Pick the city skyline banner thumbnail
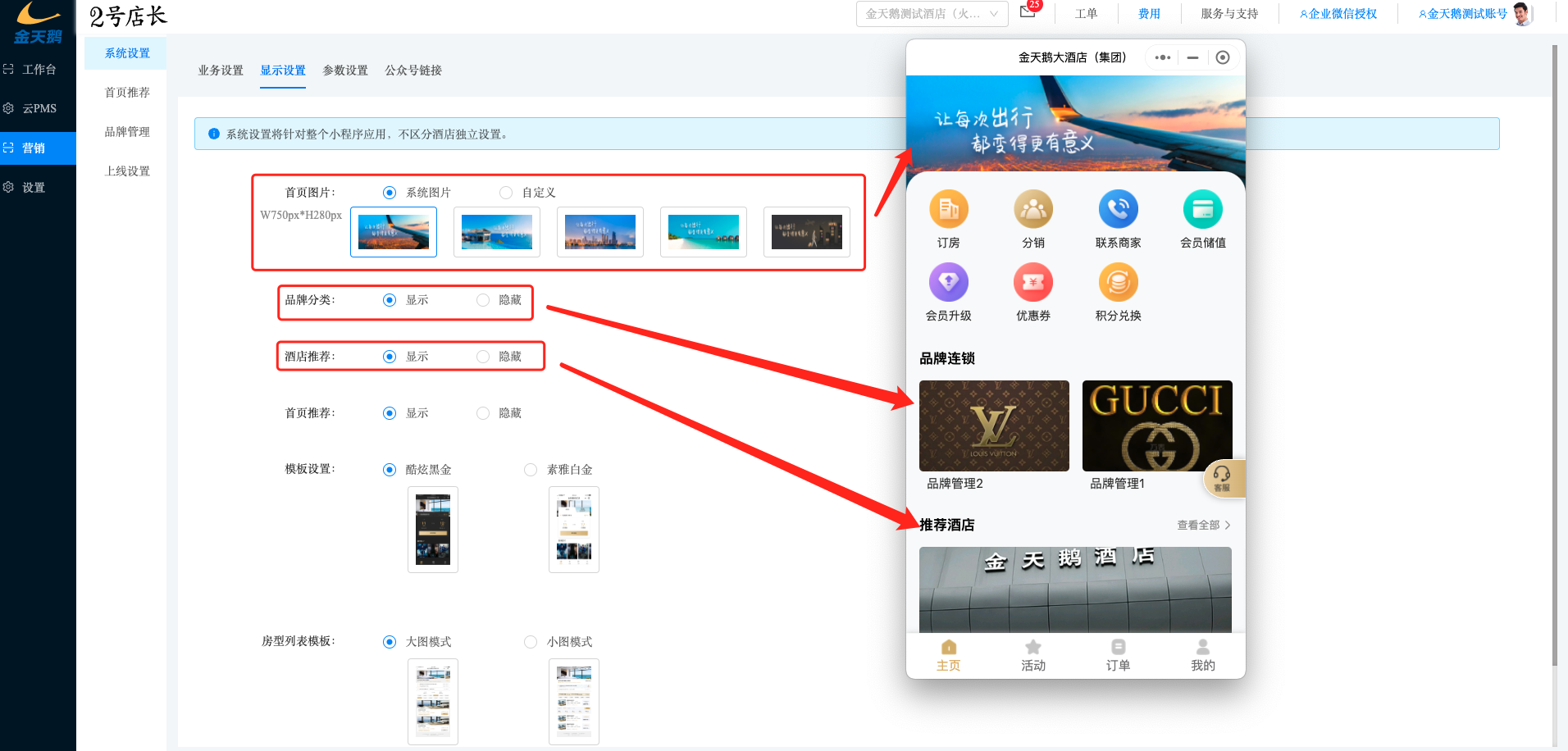1568x751 pixels. click(x=600, y=232)
